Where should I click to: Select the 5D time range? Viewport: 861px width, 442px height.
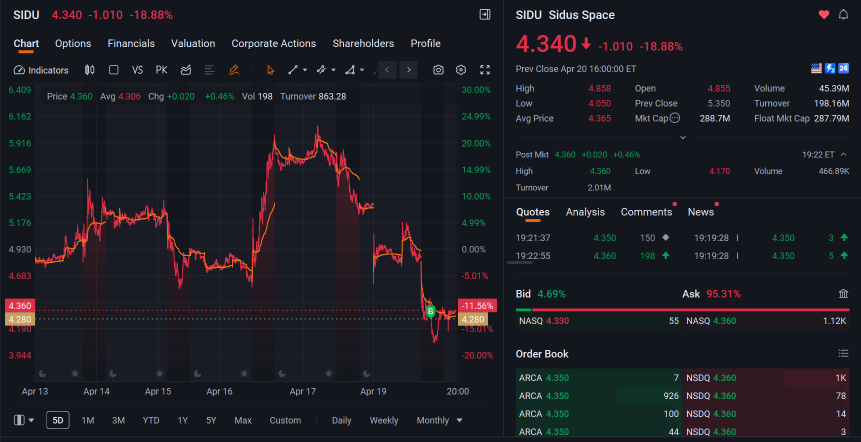click(58, 421)
